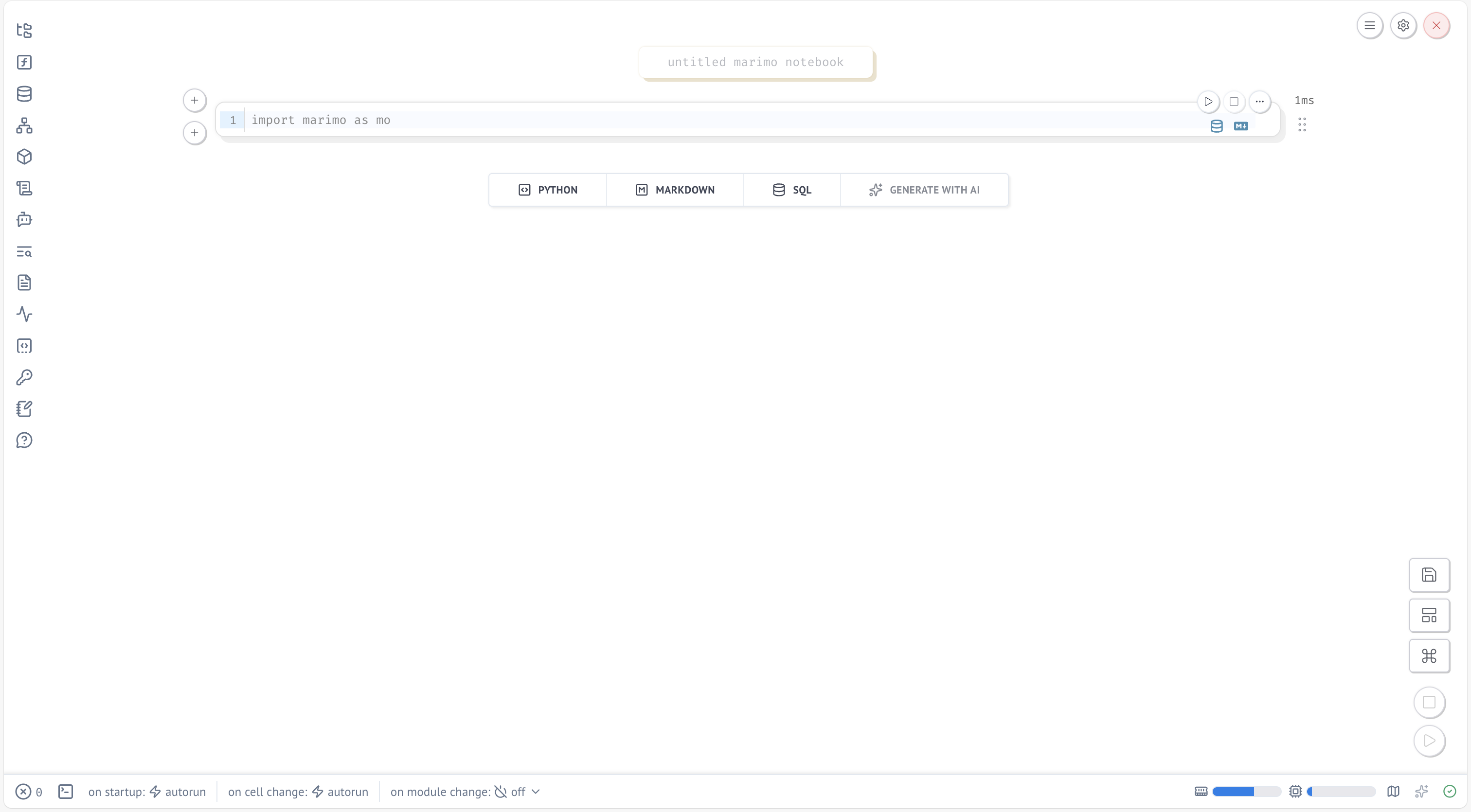The image size is (1471, 812).
Task: Open the notebook hamburger menu
Action: click(x=1369, y=25)
